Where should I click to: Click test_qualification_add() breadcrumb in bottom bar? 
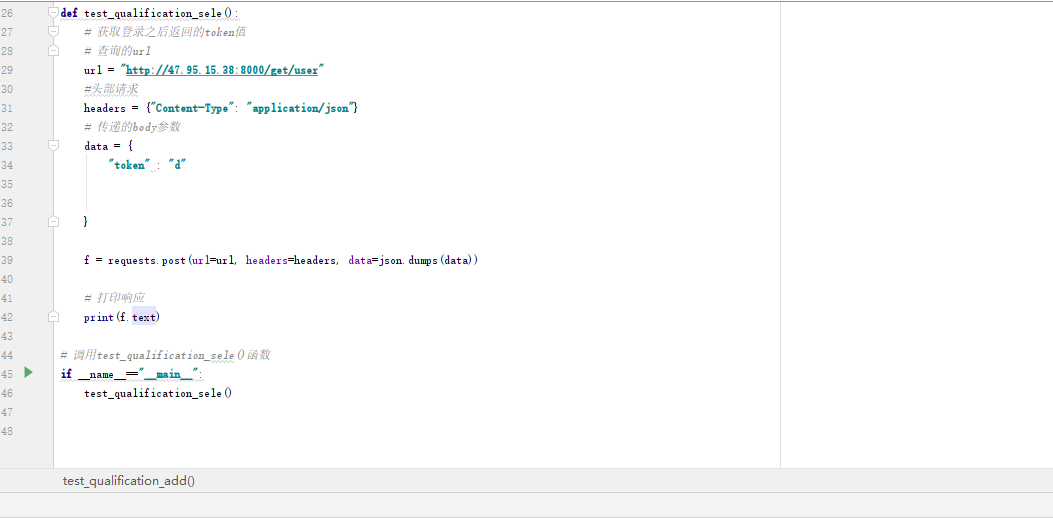pyautogui.click(x=129, y=481)
